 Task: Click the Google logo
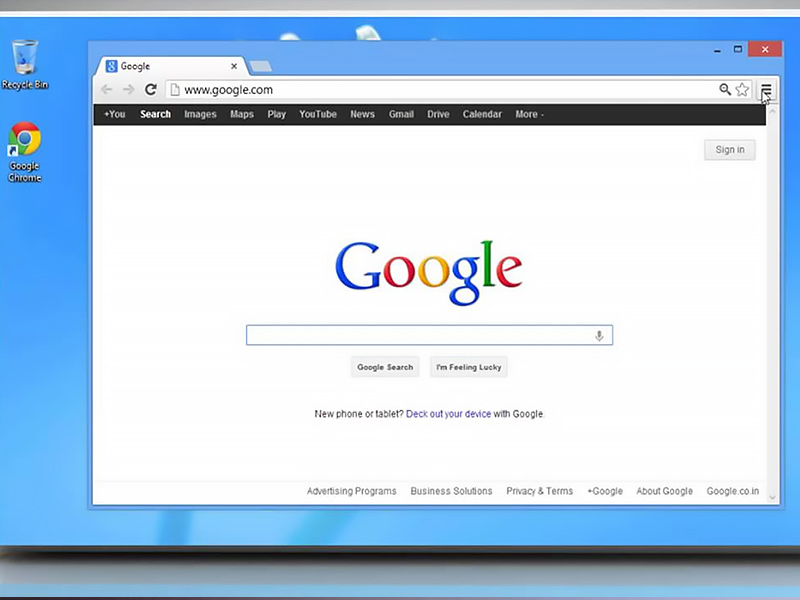429,272
